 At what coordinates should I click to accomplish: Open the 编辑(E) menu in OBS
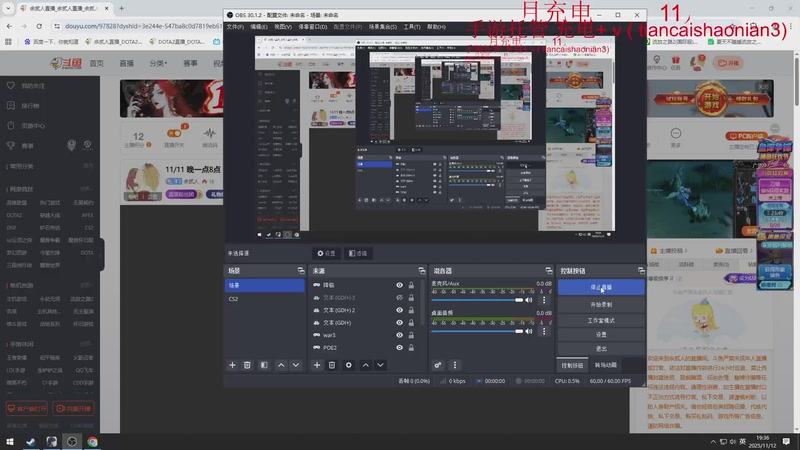[259, 27]
